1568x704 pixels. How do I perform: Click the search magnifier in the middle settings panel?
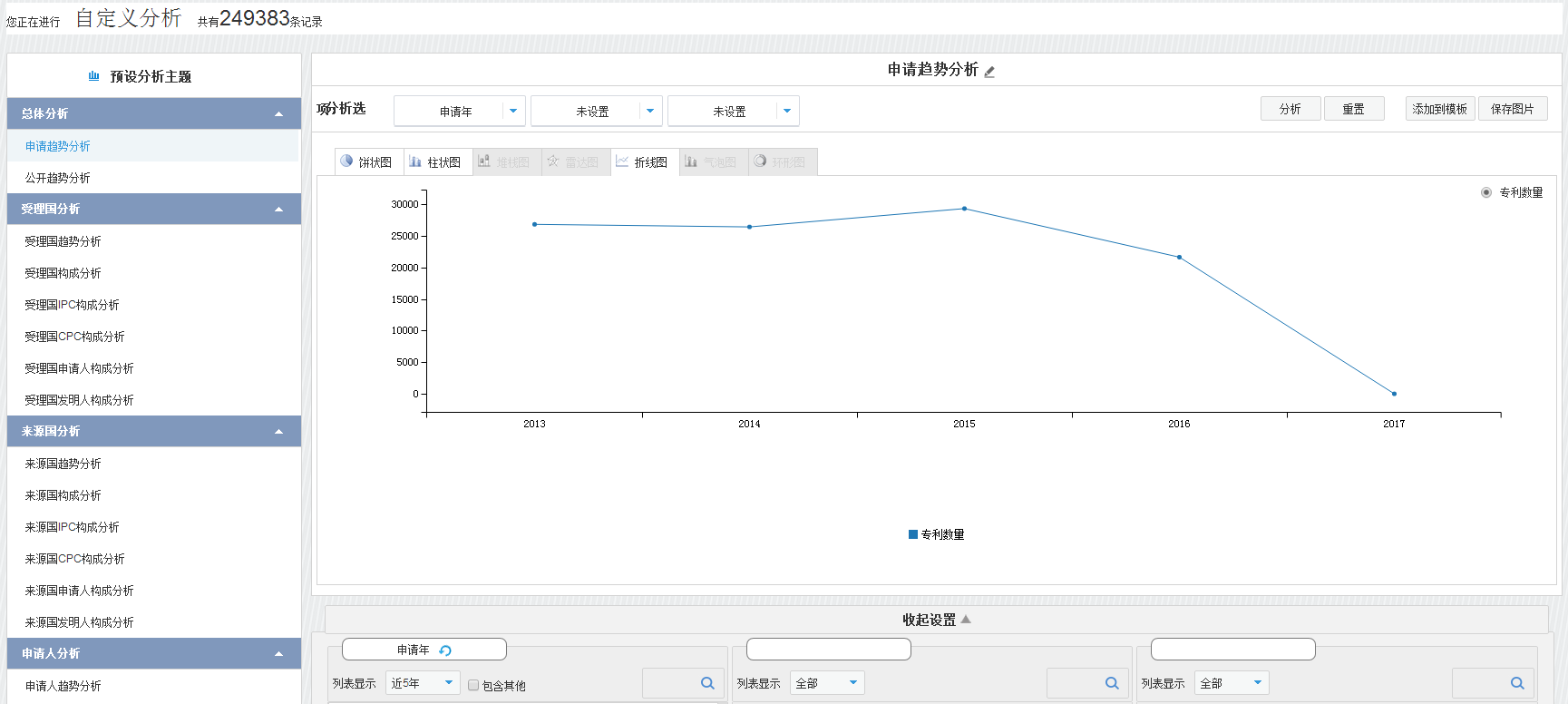[1112, 683]
